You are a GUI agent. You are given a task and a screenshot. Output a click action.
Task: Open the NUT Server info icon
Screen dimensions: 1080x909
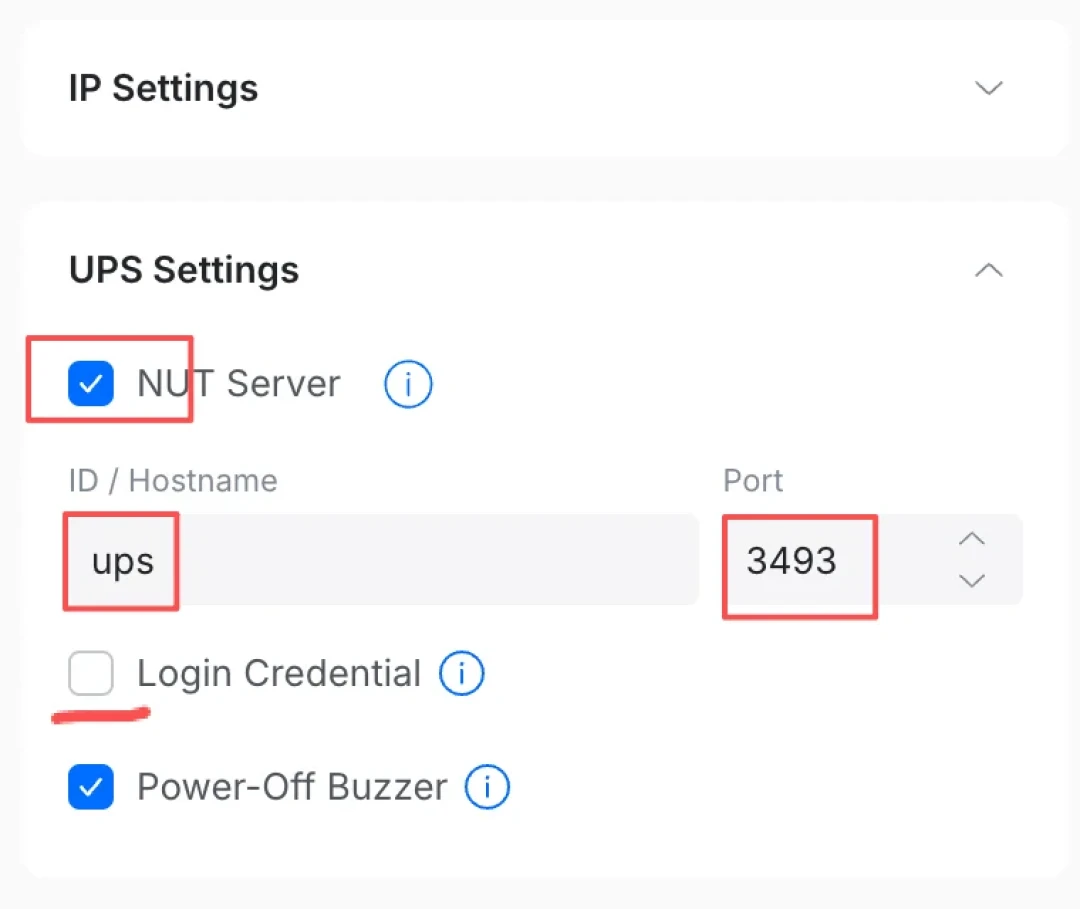[408, 384]
